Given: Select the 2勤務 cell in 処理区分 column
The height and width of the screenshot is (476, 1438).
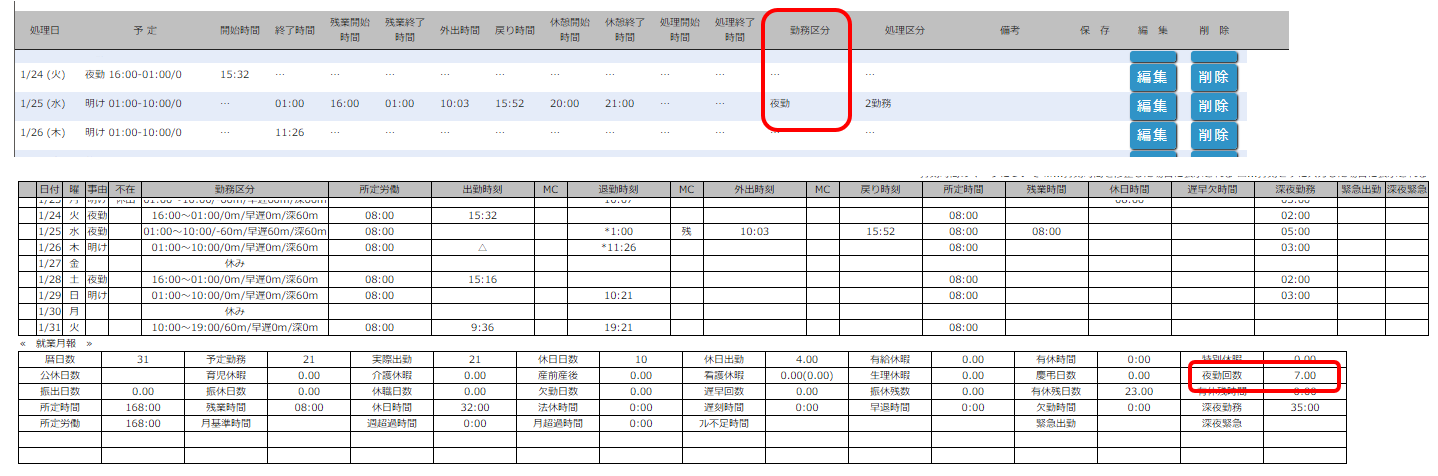Looking at the screenshot, I should click(881, 103).
